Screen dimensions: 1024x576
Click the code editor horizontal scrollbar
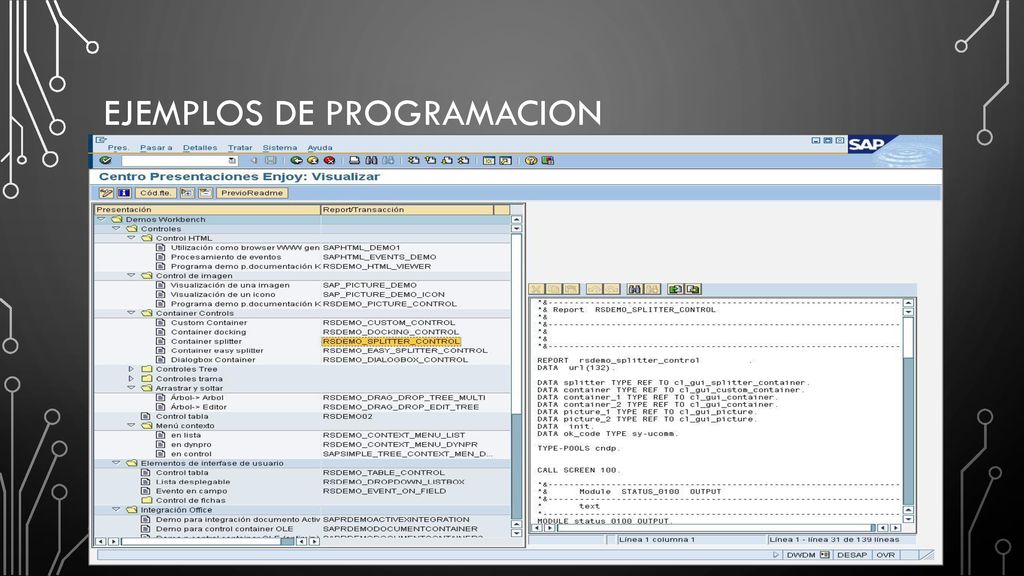pyautogui.click(x=715, y=528)
